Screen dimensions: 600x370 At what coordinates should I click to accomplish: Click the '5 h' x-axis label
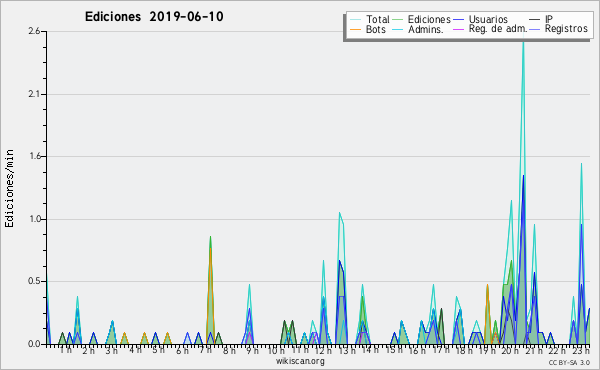tap(158, 350)
